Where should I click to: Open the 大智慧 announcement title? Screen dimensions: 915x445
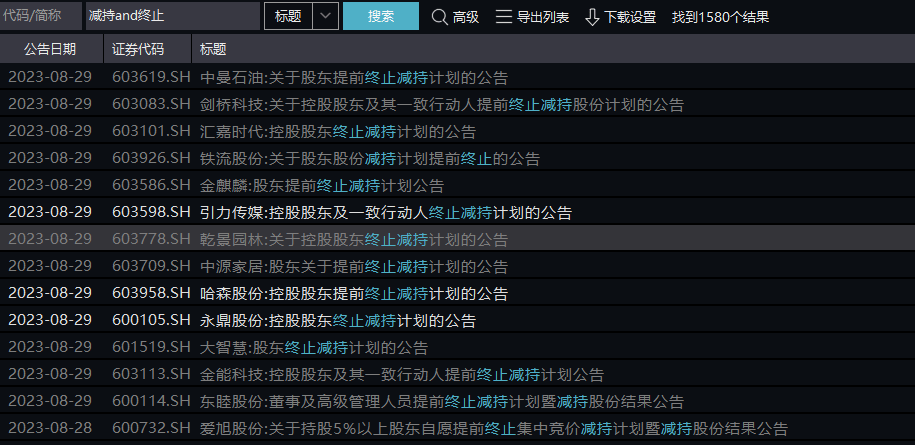(x=314, y=348)
